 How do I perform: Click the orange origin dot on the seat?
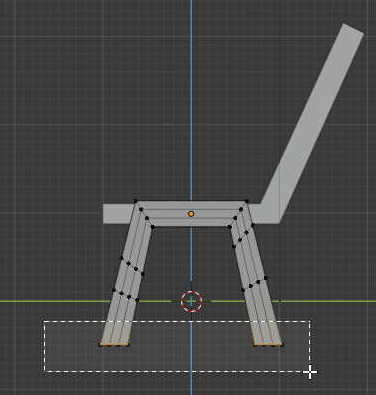coord(191,214)
